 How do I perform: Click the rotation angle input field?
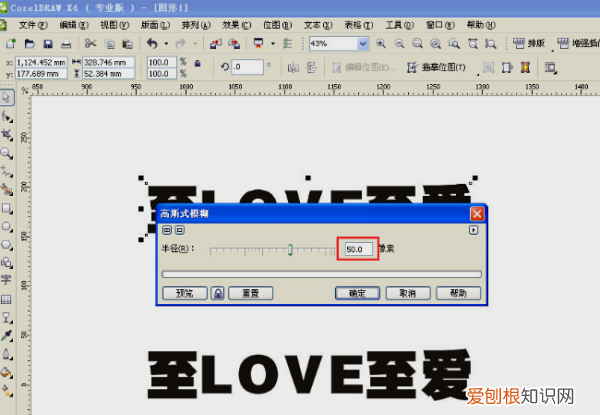pyautogui.click(x=247, y=67)
